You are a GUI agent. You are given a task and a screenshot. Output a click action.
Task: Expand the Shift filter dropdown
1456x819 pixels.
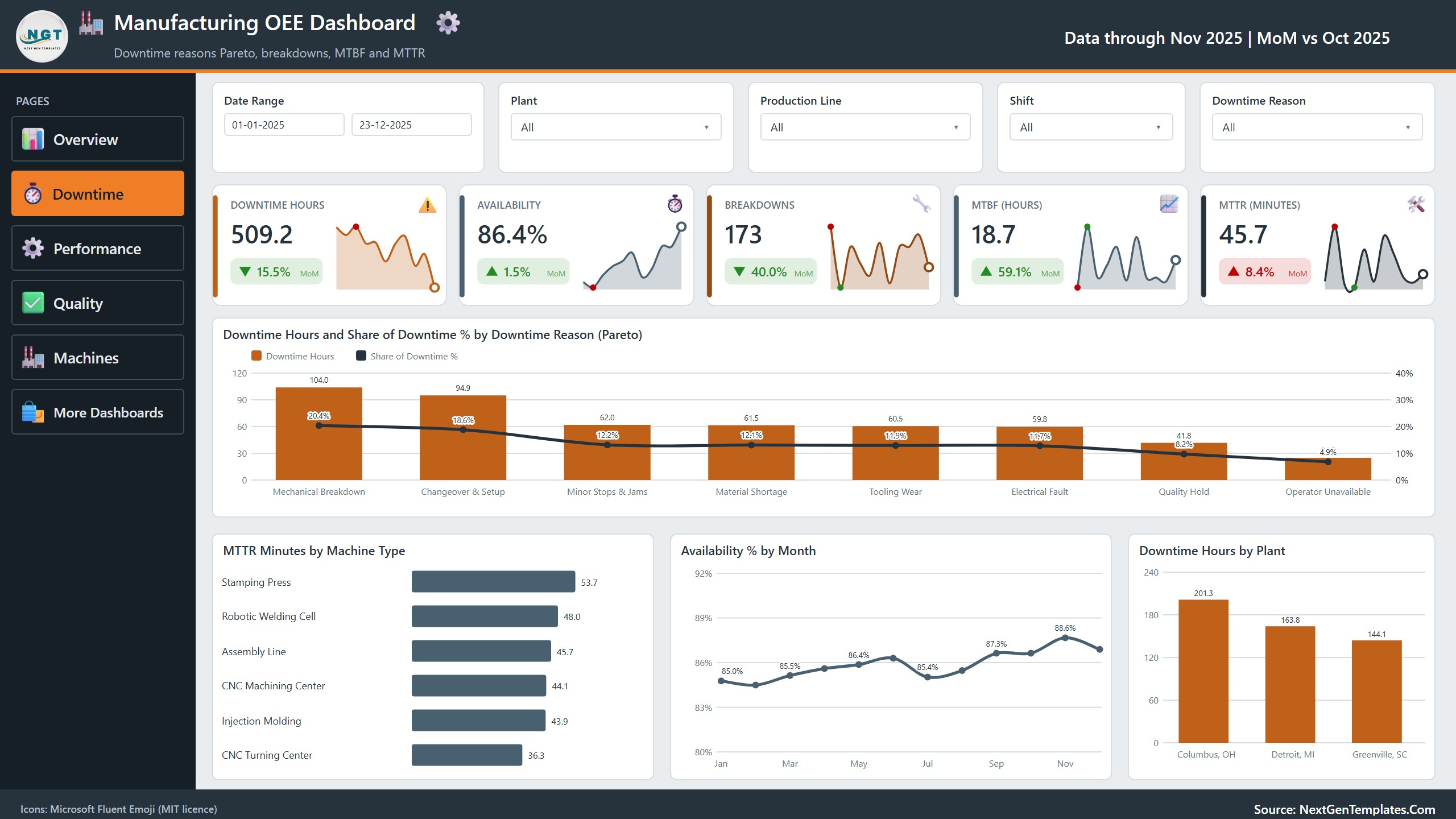click(1091, 127)
